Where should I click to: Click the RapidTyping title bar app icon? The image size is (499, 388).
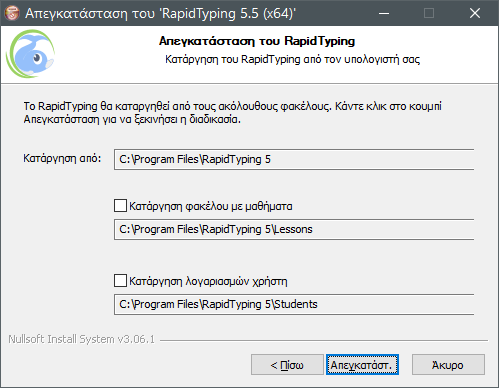pos(12,13)
